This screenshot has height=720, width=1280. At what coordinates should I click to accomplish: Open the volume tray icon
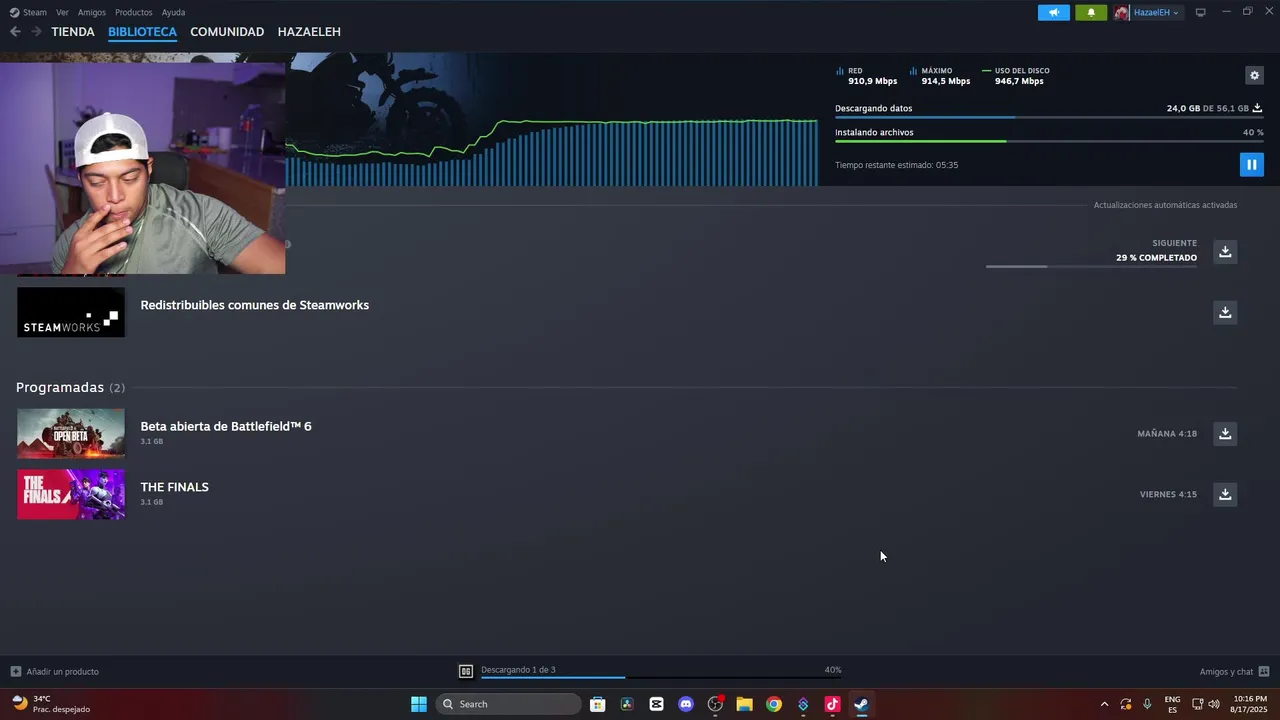(x=1214, y=704)
